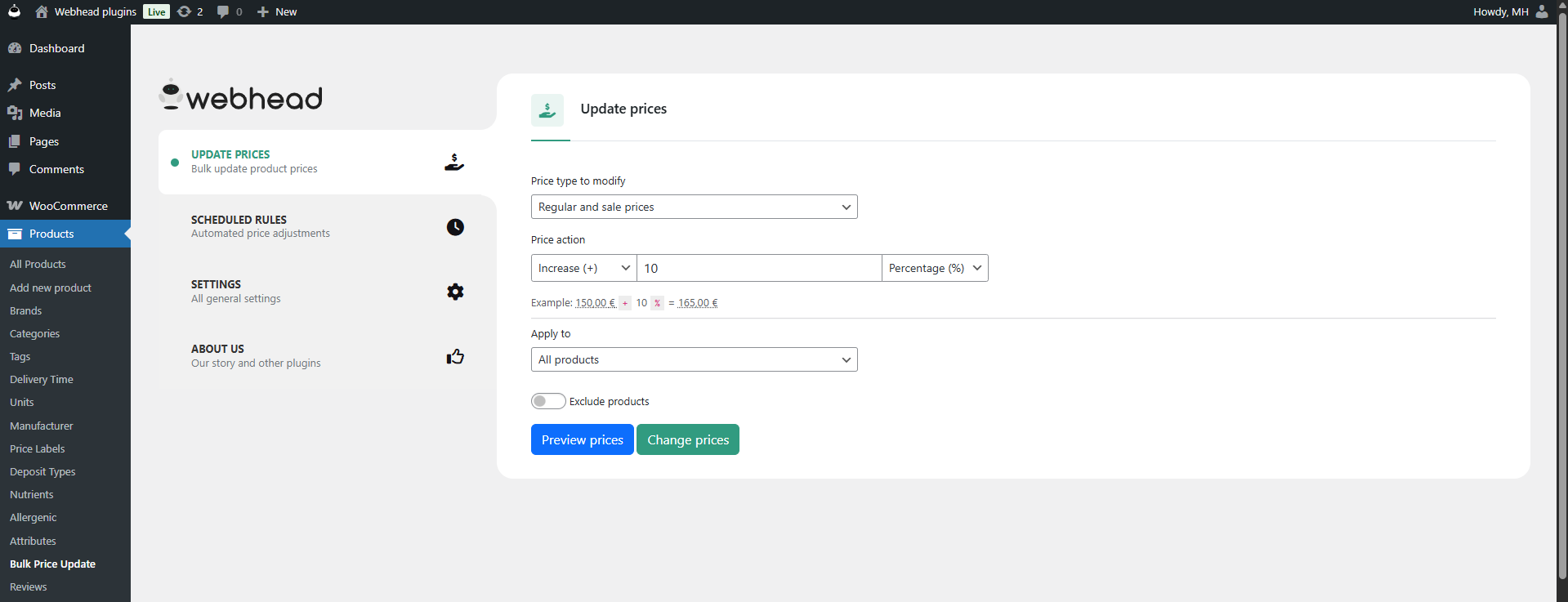Click the thumbs-up About Us icon
The width and height of the screenshot is (1568, 602).
pyautogui.click(x=455, y=356)
